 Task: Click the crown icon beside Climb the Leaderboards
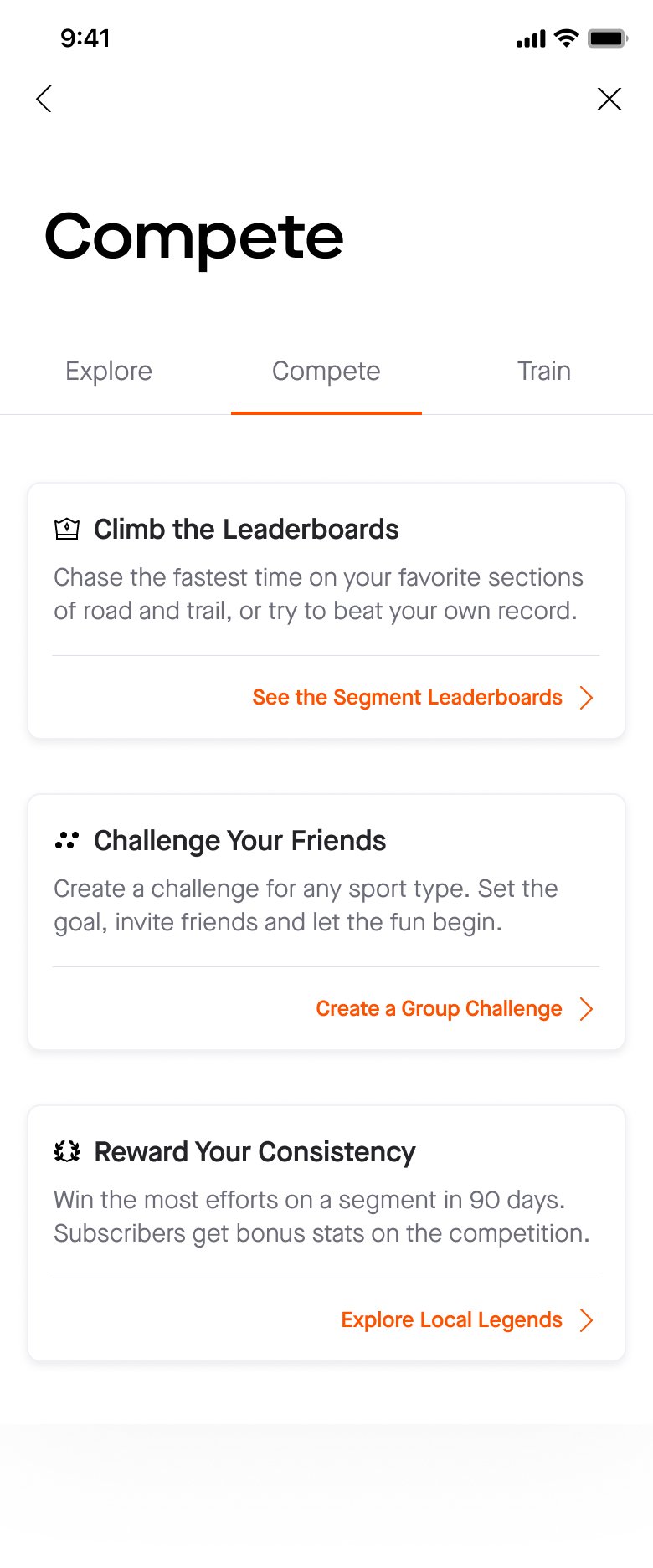point(67,529)
